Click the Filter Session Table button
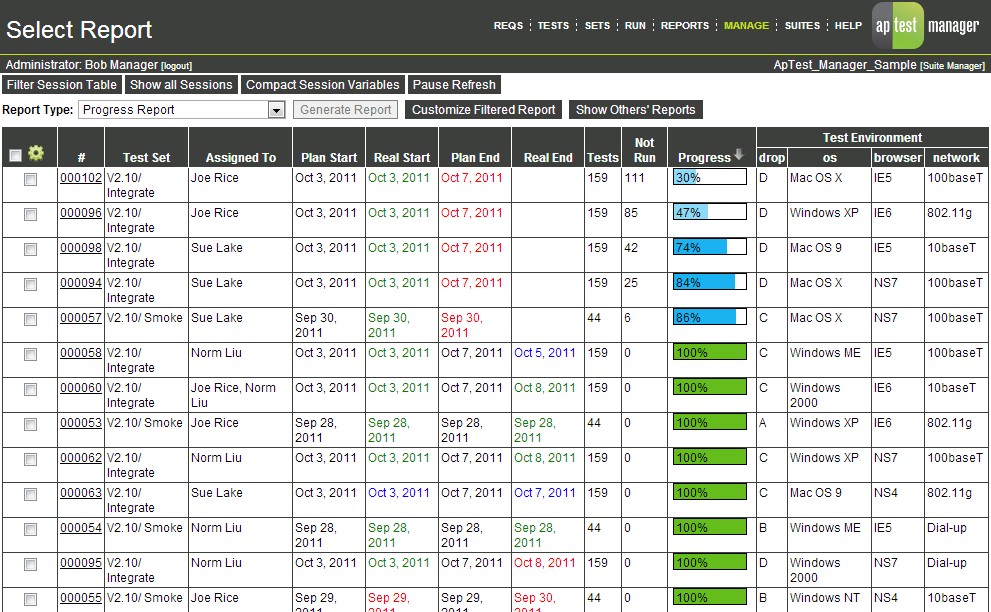 click(62, 85)
